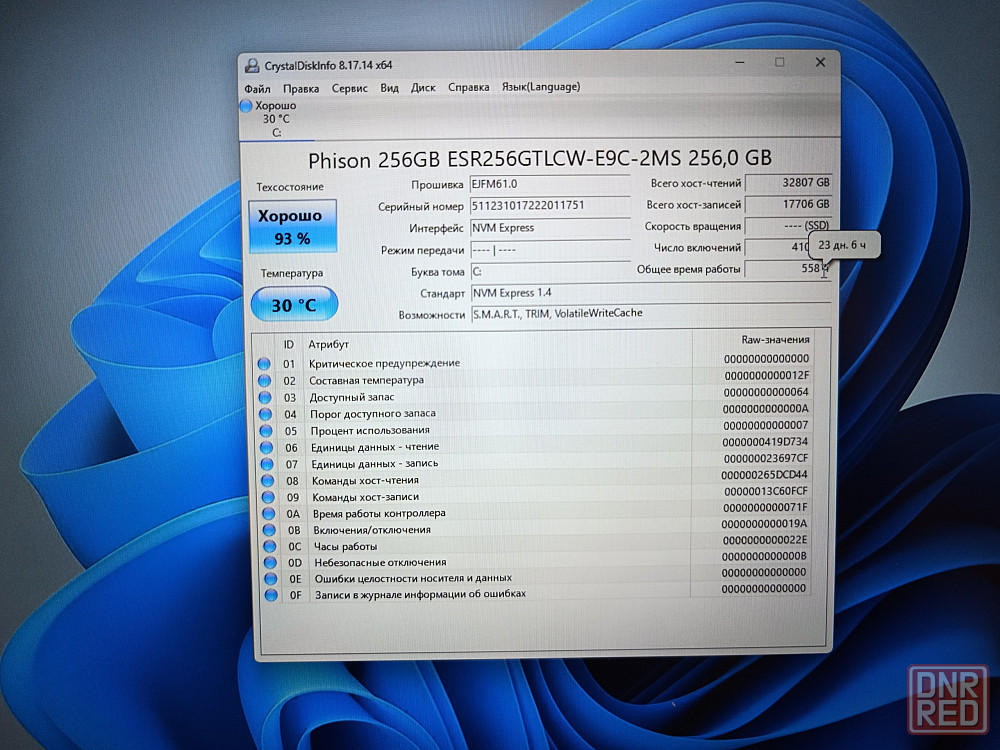Click the Хорошо 93 % health status button
The width and height of the screenshot is (1000, 750).
point(292,226)
